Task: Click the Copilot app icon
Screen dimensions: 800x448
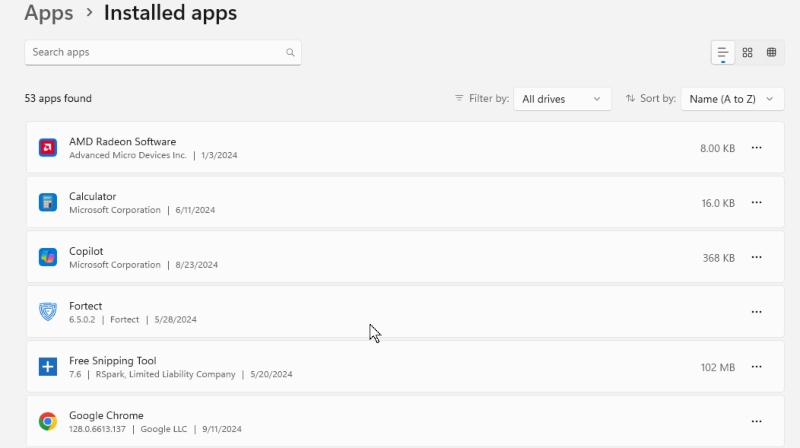Action: 48,257
